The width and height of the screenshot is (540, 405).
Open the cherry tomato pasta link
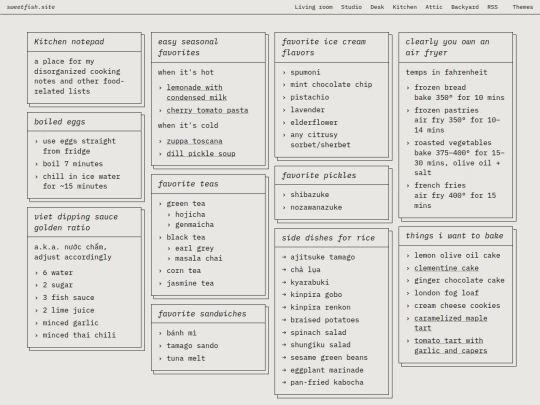click(x=207, y=110)
